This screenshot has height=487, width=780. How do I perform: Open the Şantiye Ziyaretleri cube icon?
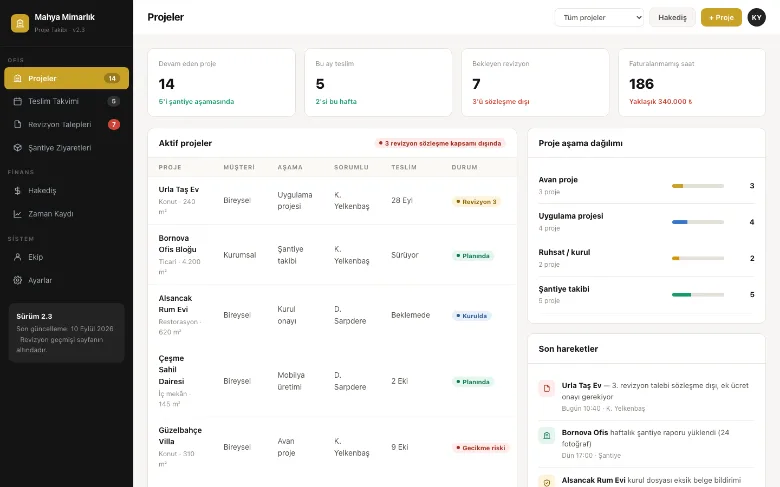[17, 148]
